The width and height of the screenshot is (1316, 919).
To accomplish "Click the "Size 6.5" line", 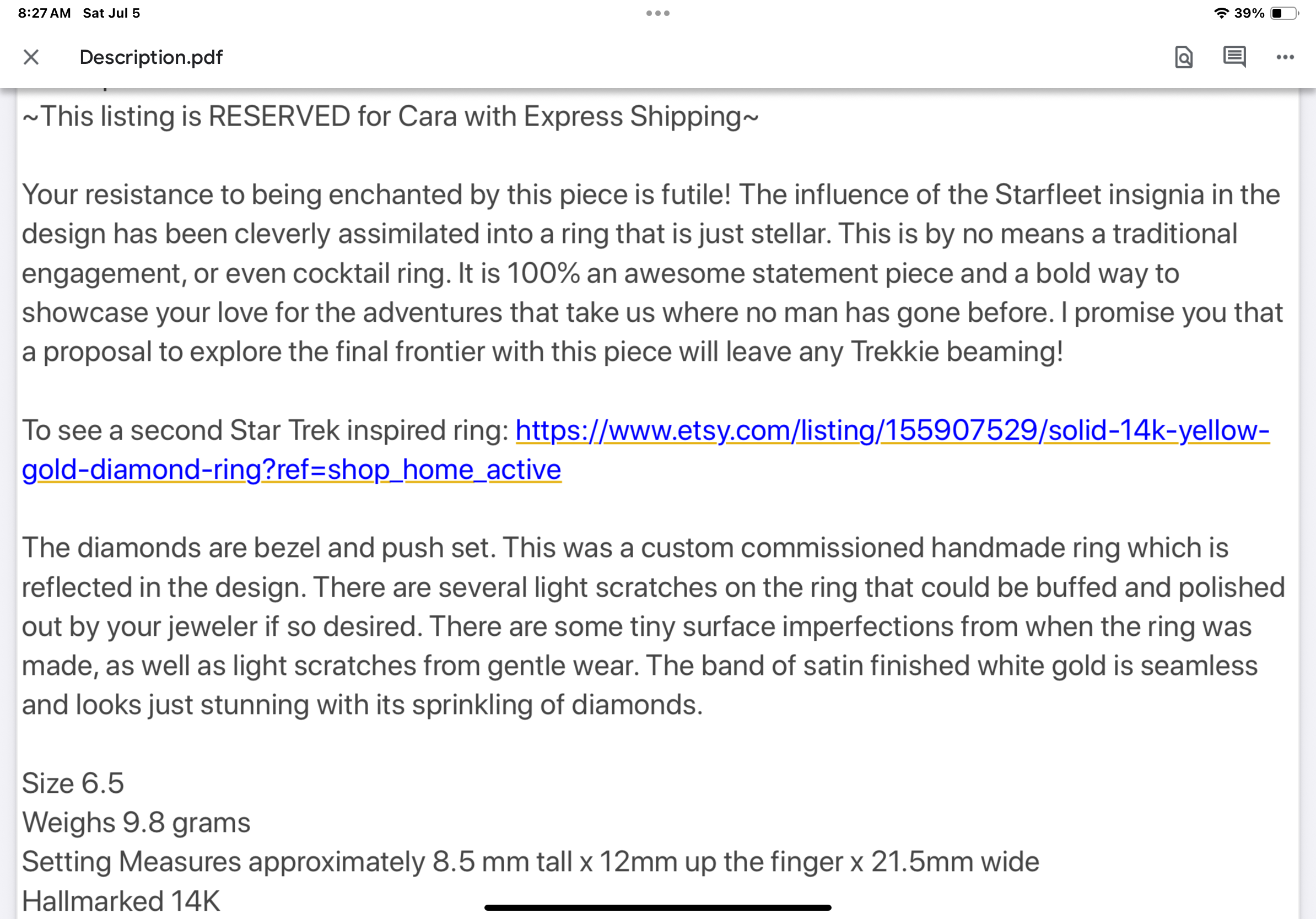I will point(73,783).
